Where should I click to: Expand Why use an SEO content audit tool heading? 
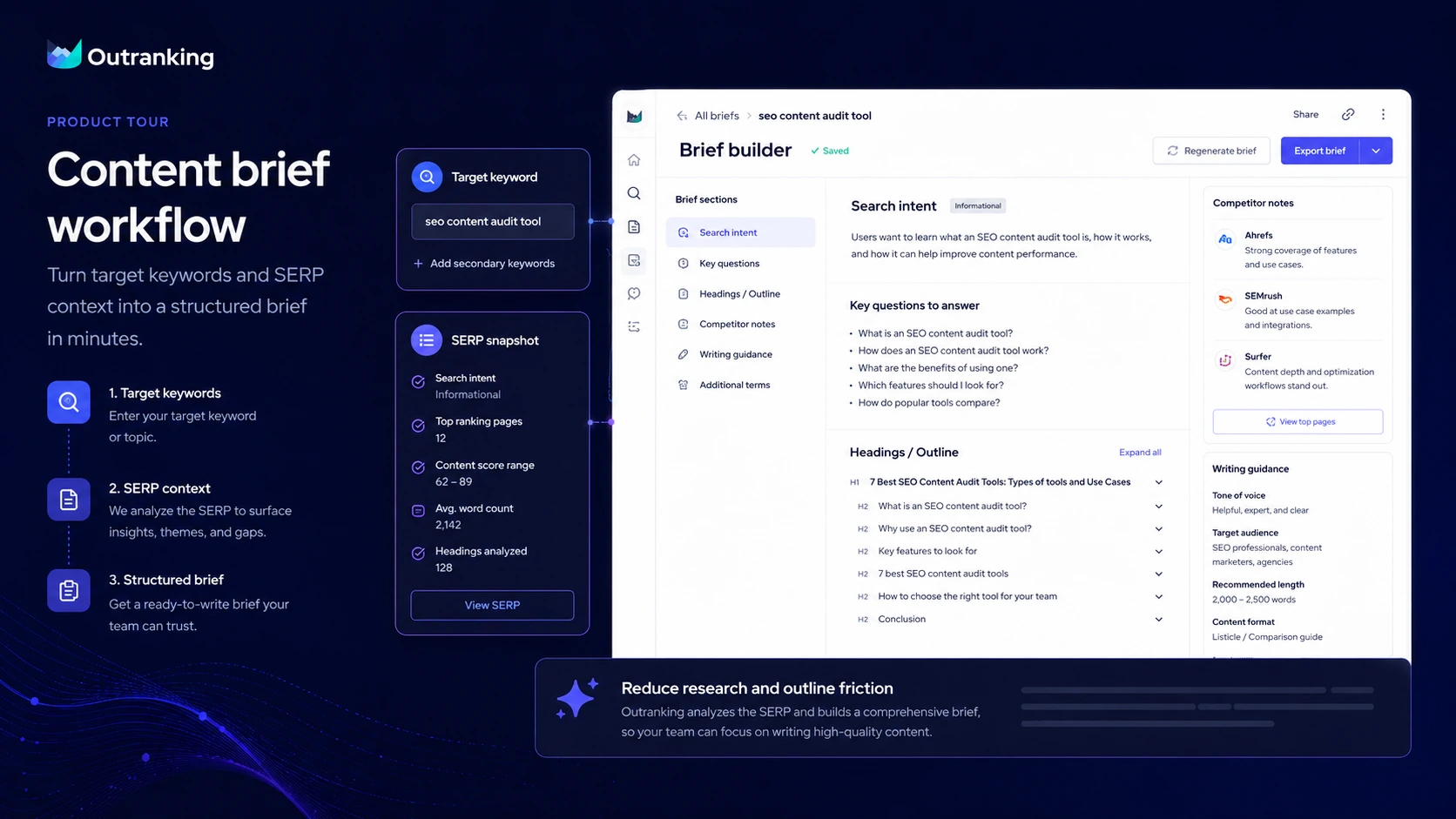pos(1158,529)
